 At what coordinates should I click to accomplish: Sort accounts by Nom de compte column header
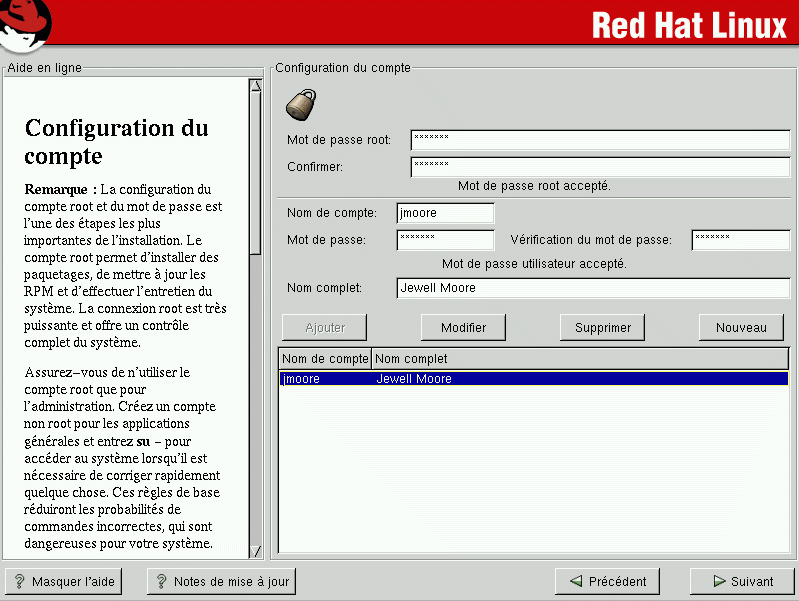[x=325, y=358]
